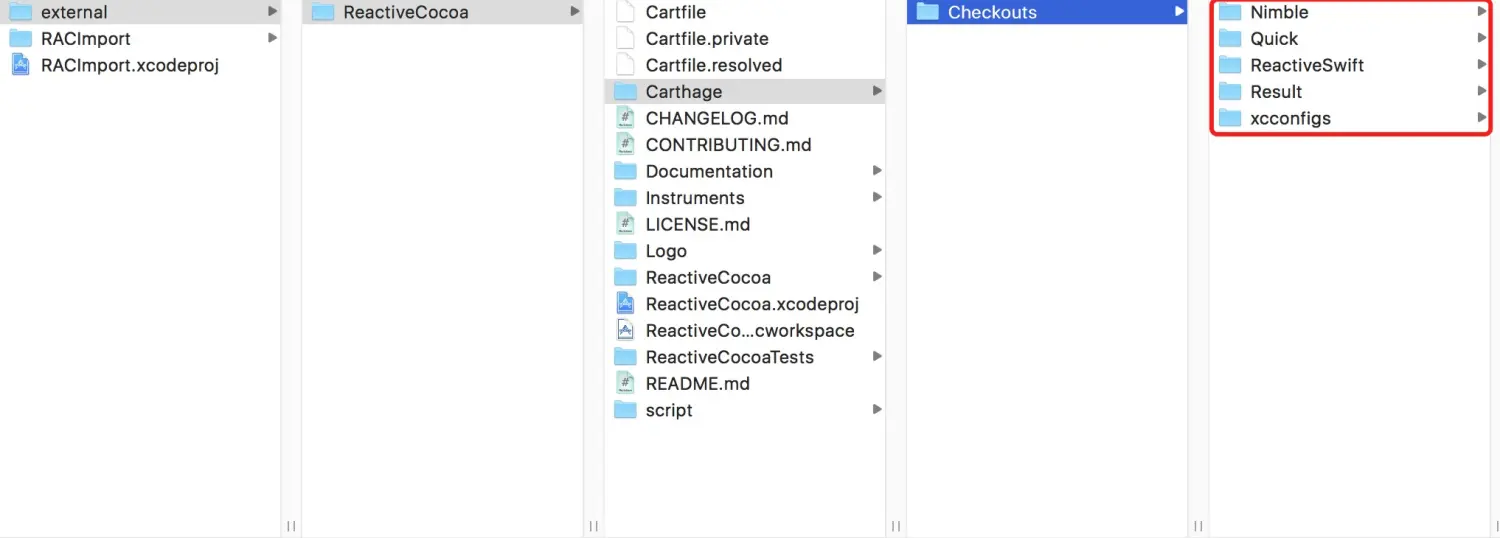Select the Cartfile.private file
This screenshot has width=1500, height=538.
[706, 39]
